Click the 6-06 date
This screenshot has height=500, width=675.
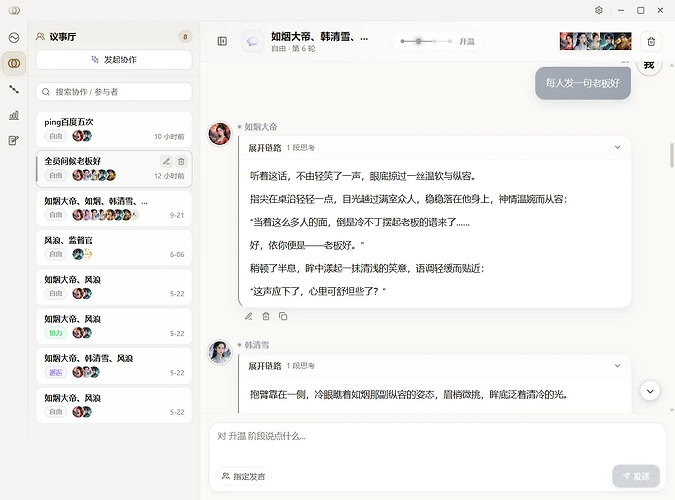177,255
